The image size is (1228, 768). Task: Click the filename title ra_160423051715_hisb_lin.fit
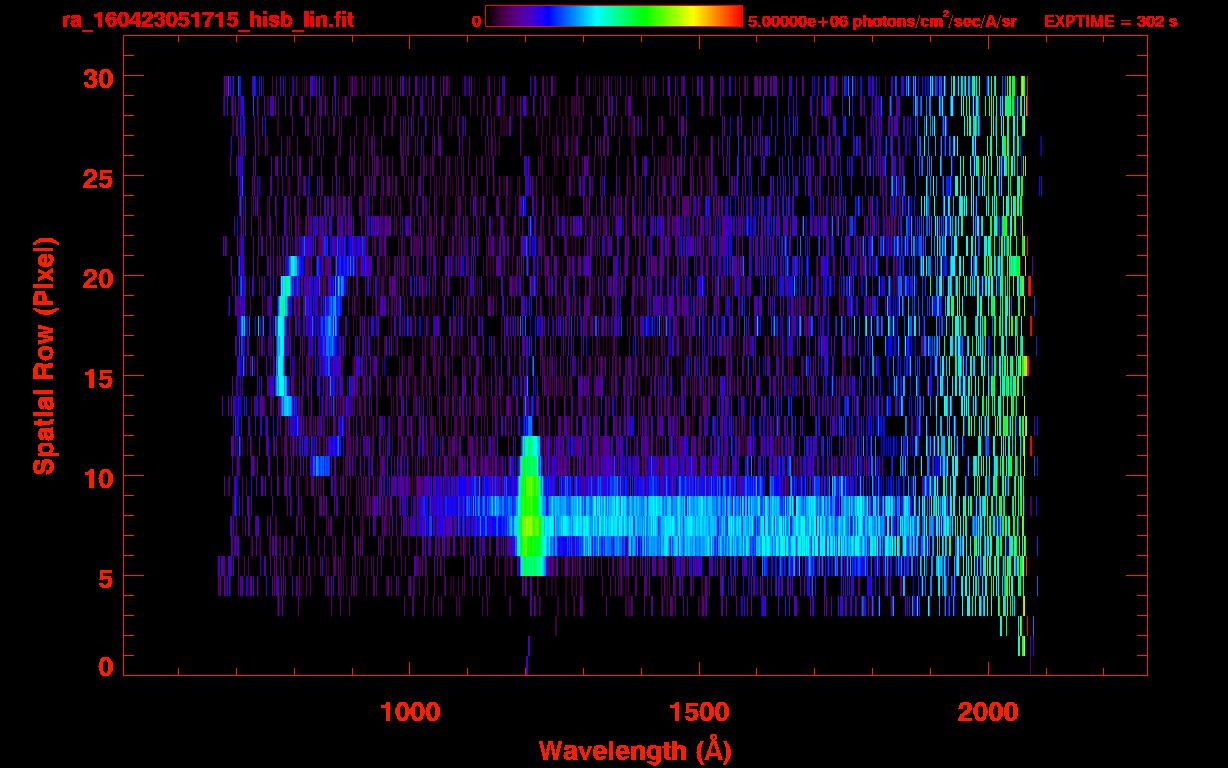(x=207, y=20)
